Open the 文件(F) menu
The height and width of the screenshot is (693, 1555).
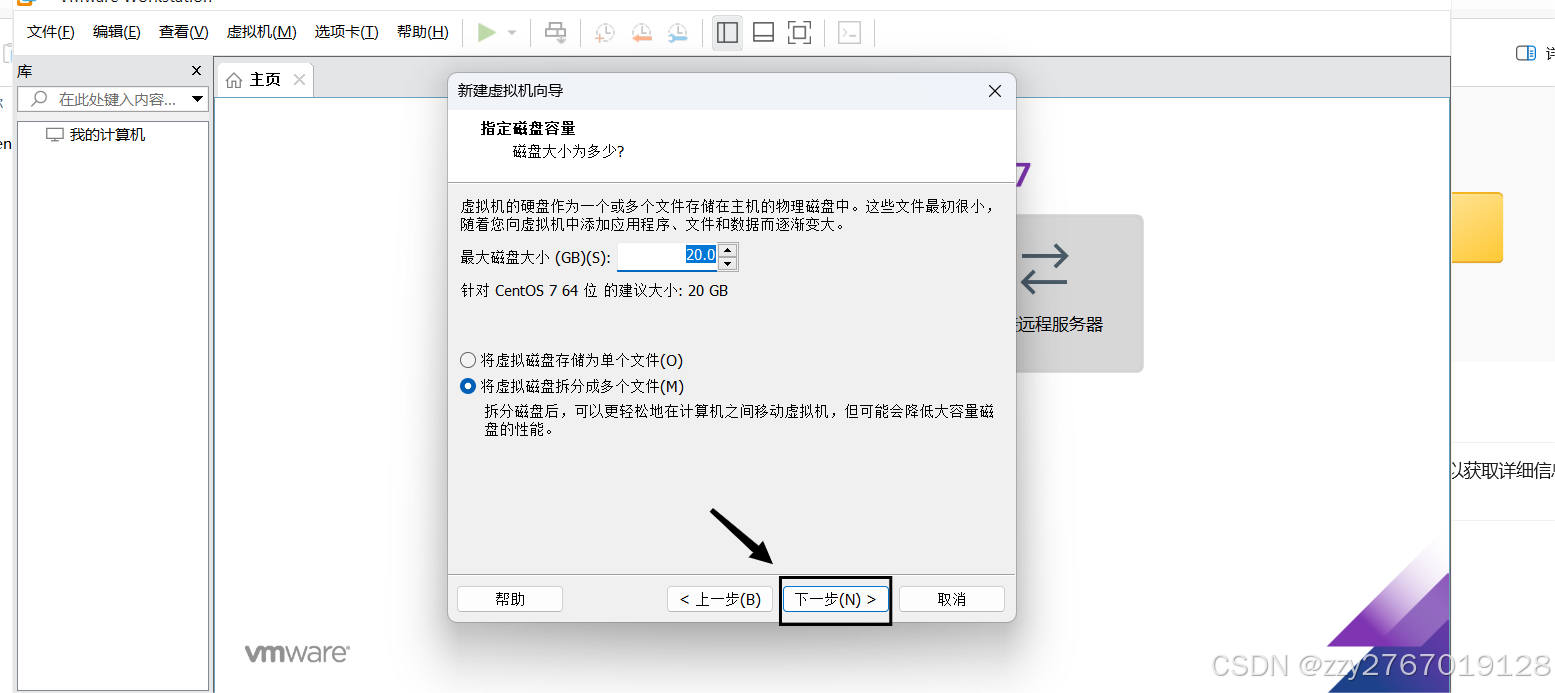point(50,32)
